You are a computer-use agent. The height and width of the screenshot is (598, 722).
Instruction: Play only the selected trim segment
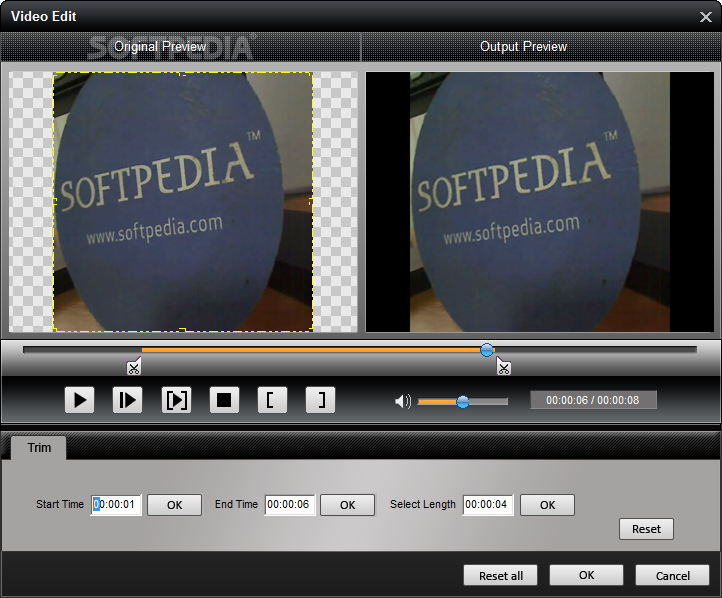[176, 400]
